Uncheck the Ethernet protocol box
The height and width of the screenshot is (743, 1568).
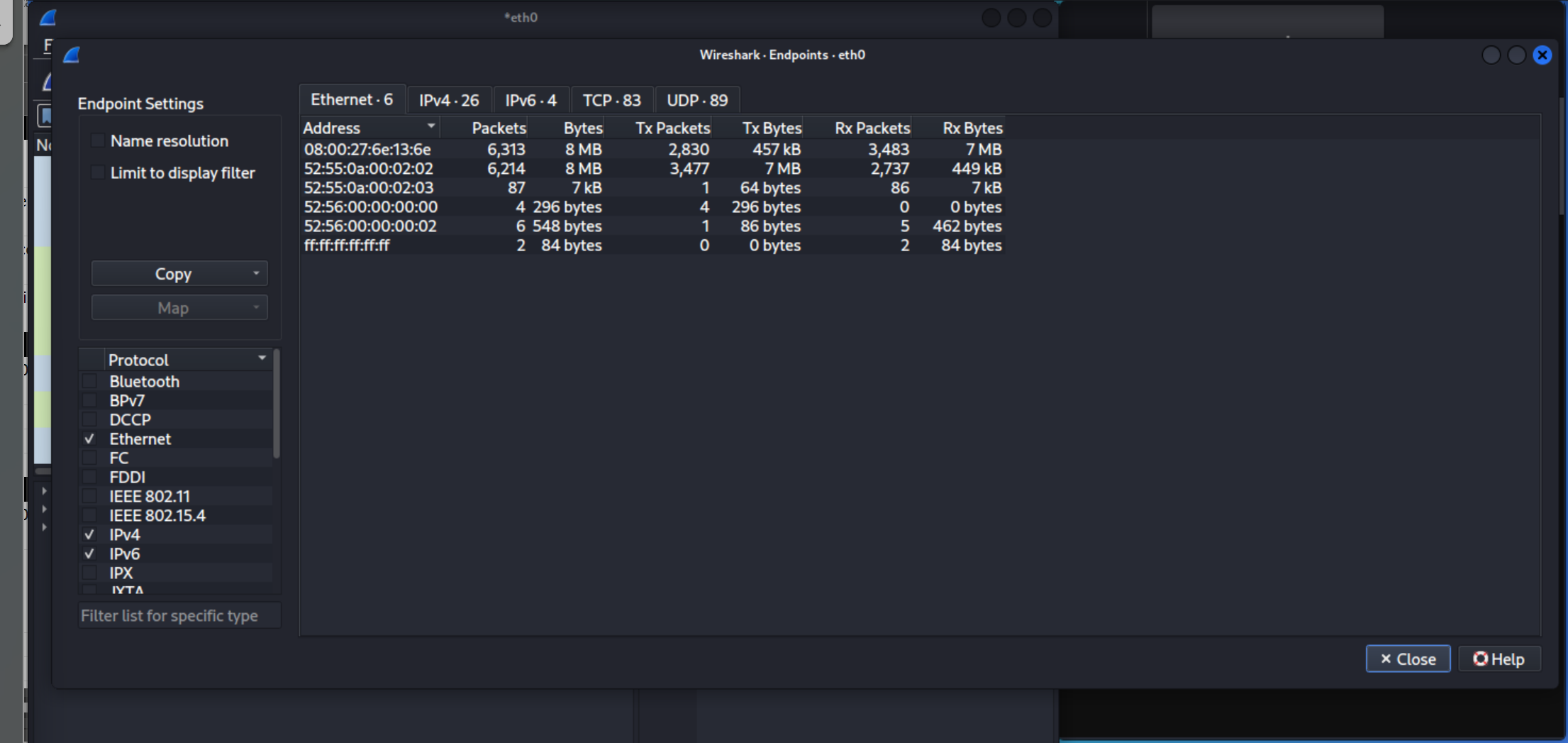click(x=90, y=439)
